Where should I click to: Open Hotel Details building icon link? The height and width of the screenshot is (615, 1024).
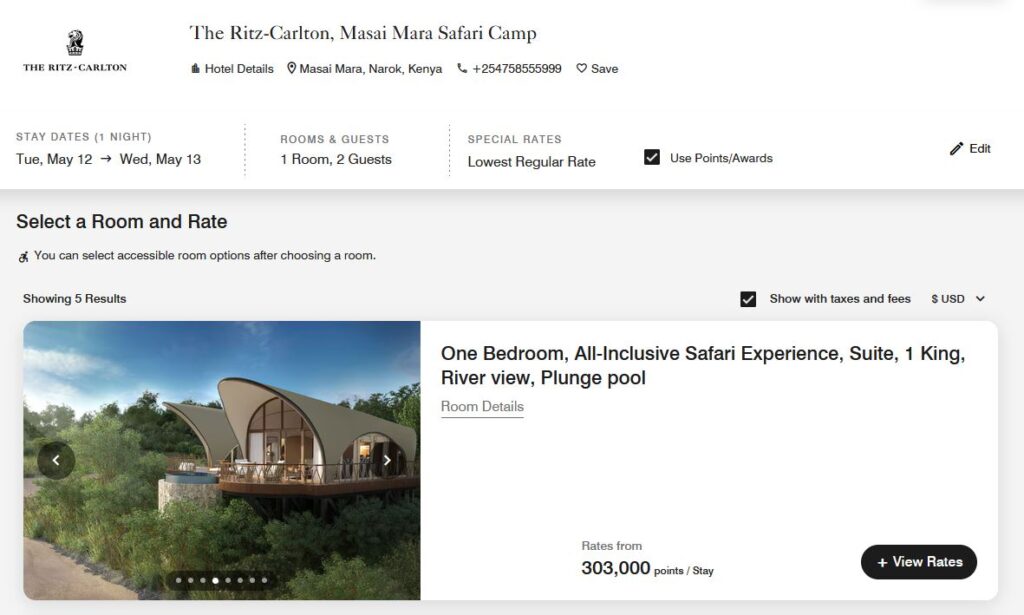tap(196, 69)
